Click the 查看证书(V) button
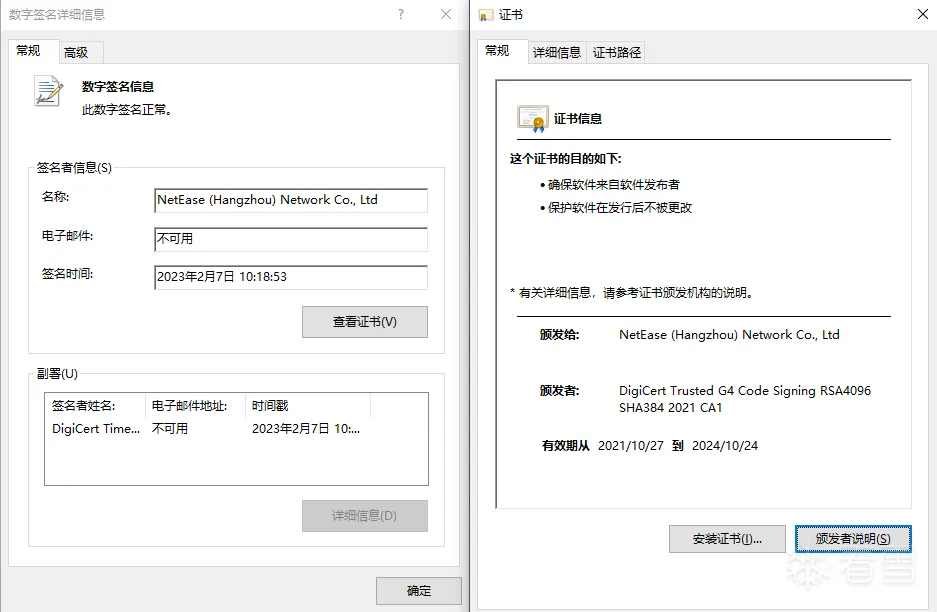The height and width of the screenshot is (612, 937). (365, 322)
